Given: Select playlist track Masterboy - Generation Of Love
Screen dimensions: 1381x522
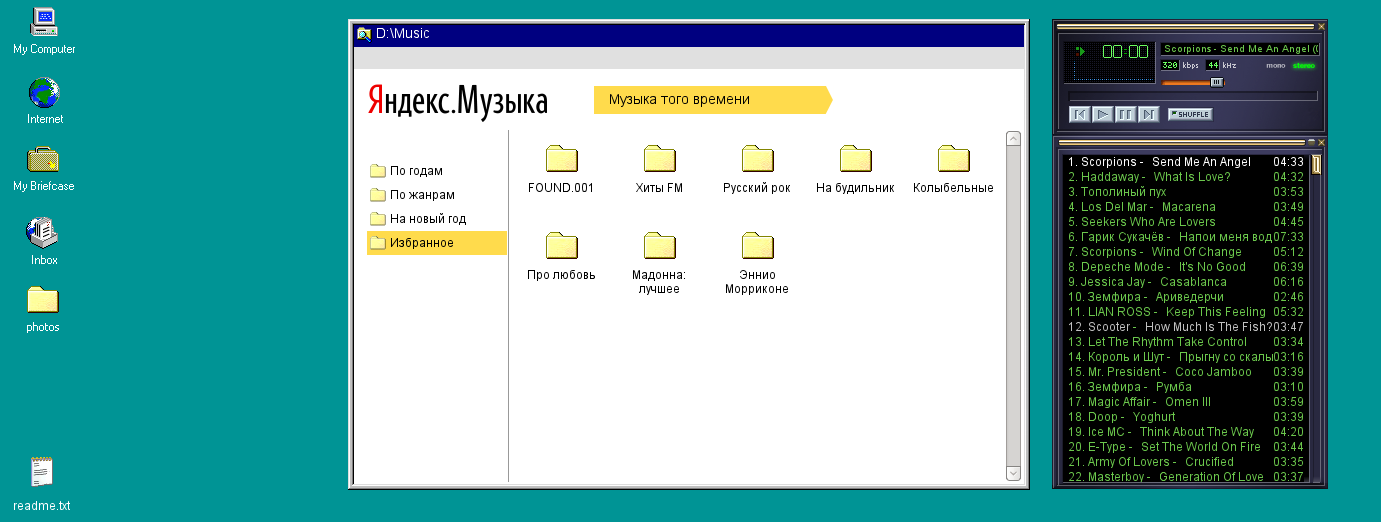Looking at the screenshot, I should [x=1185, y=477].
